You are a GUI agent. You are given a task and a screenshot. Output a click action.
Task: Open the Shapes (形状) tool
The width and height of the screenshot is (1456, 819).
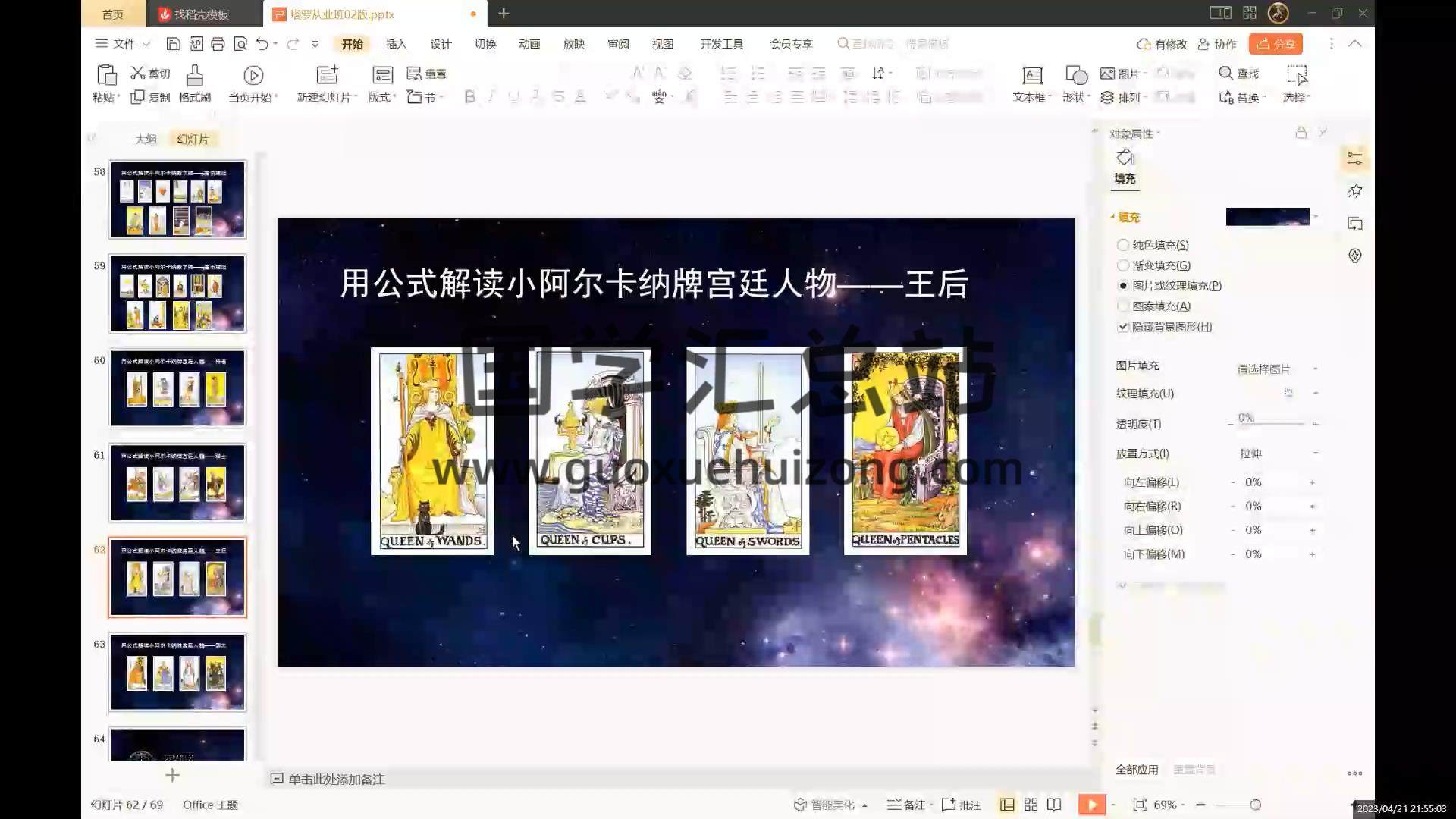click(x=1075, y=75)
